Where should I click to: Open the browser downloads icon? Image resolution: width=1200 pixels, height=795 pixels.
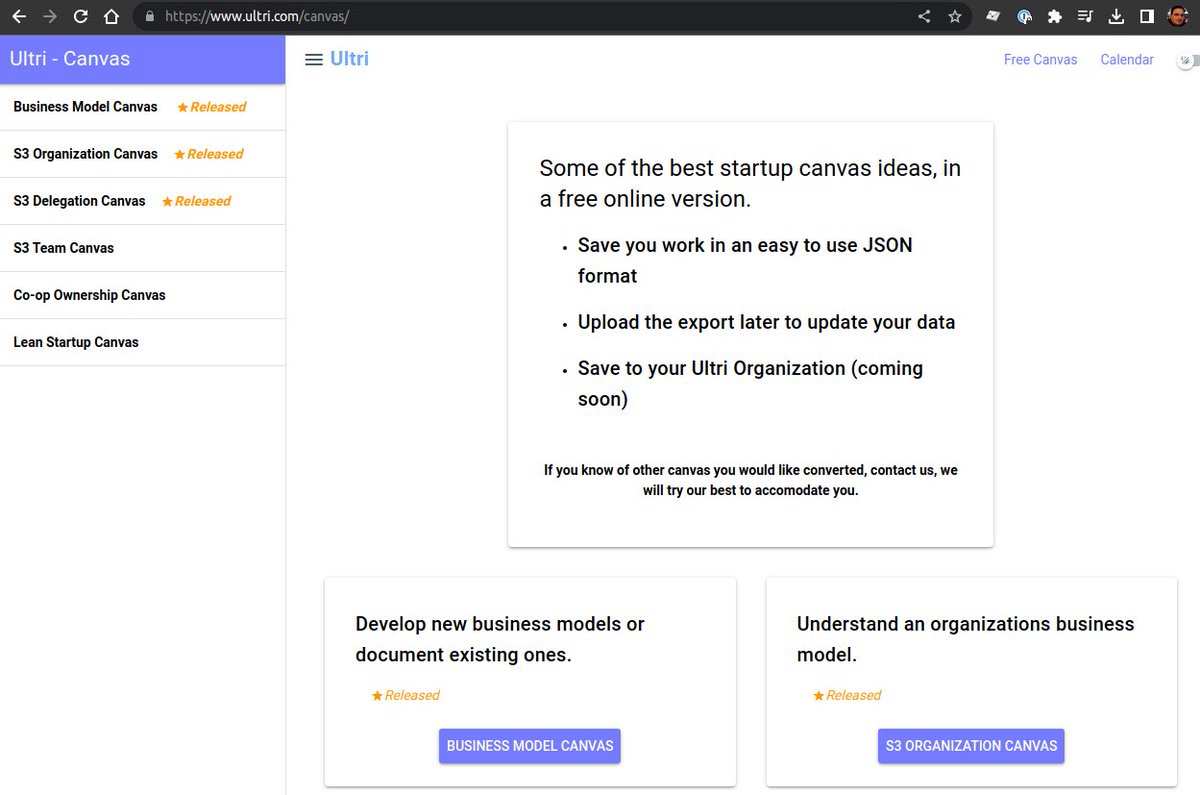[1117, 16]
